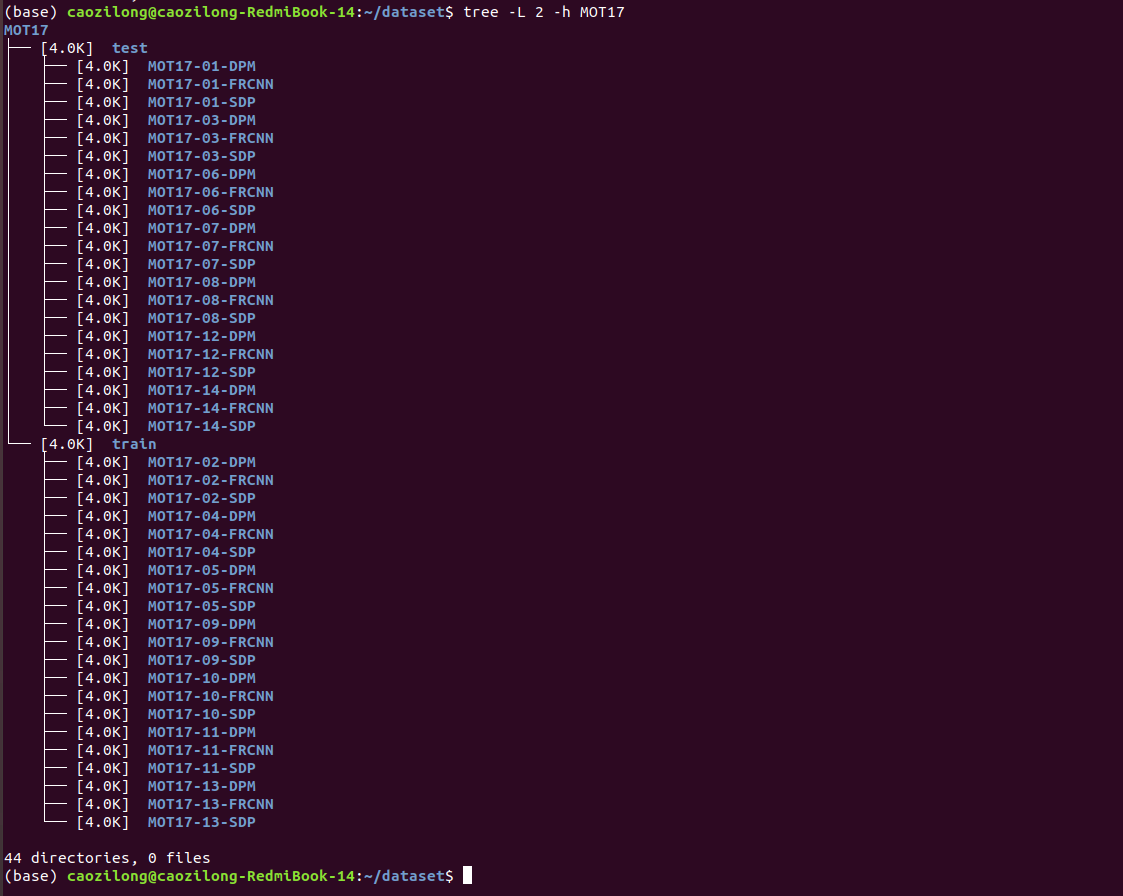Viewport: 1123px width, 896px height.
Task: Click MOT17-04-DPM folder name
Action: [x=201, y=516]
